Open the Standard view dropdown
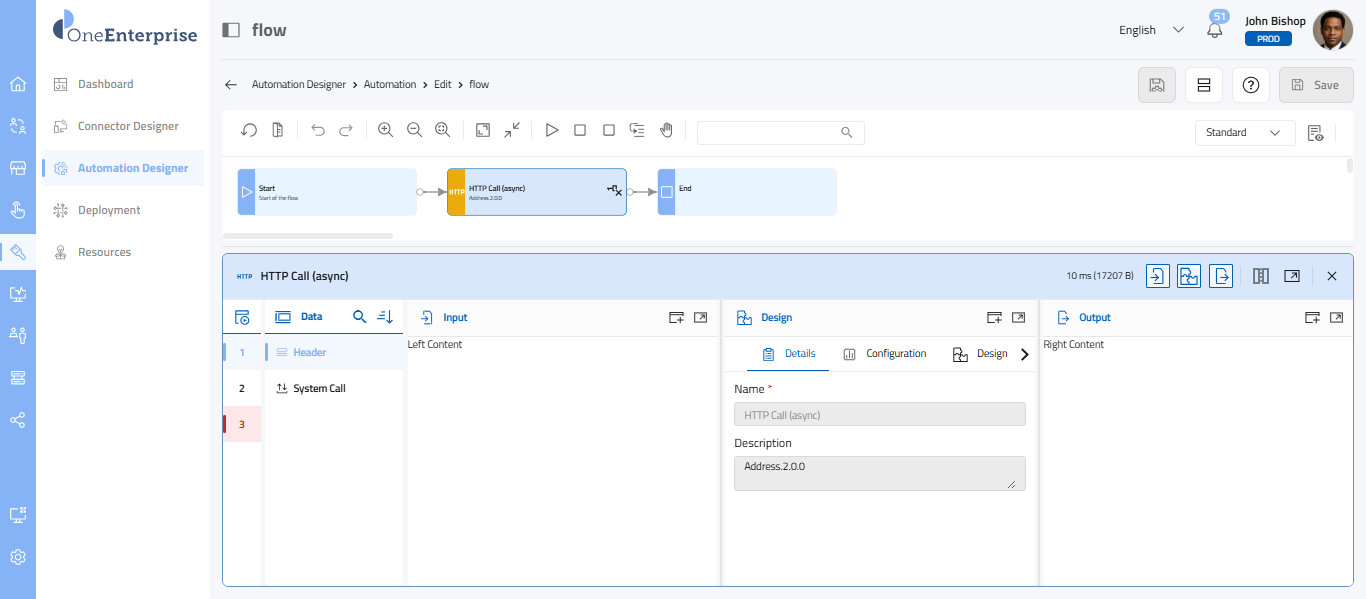The image size is (1366, 599). coord(1244,132)
